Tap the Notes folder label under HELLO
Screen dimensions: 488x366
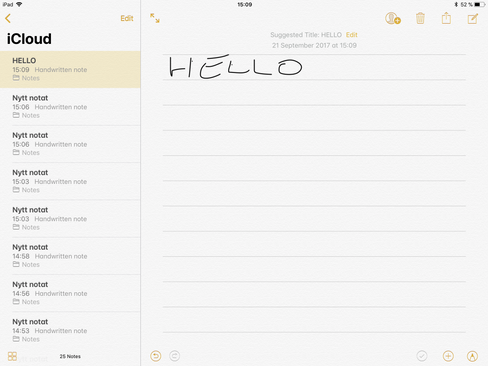pos(26,78)
